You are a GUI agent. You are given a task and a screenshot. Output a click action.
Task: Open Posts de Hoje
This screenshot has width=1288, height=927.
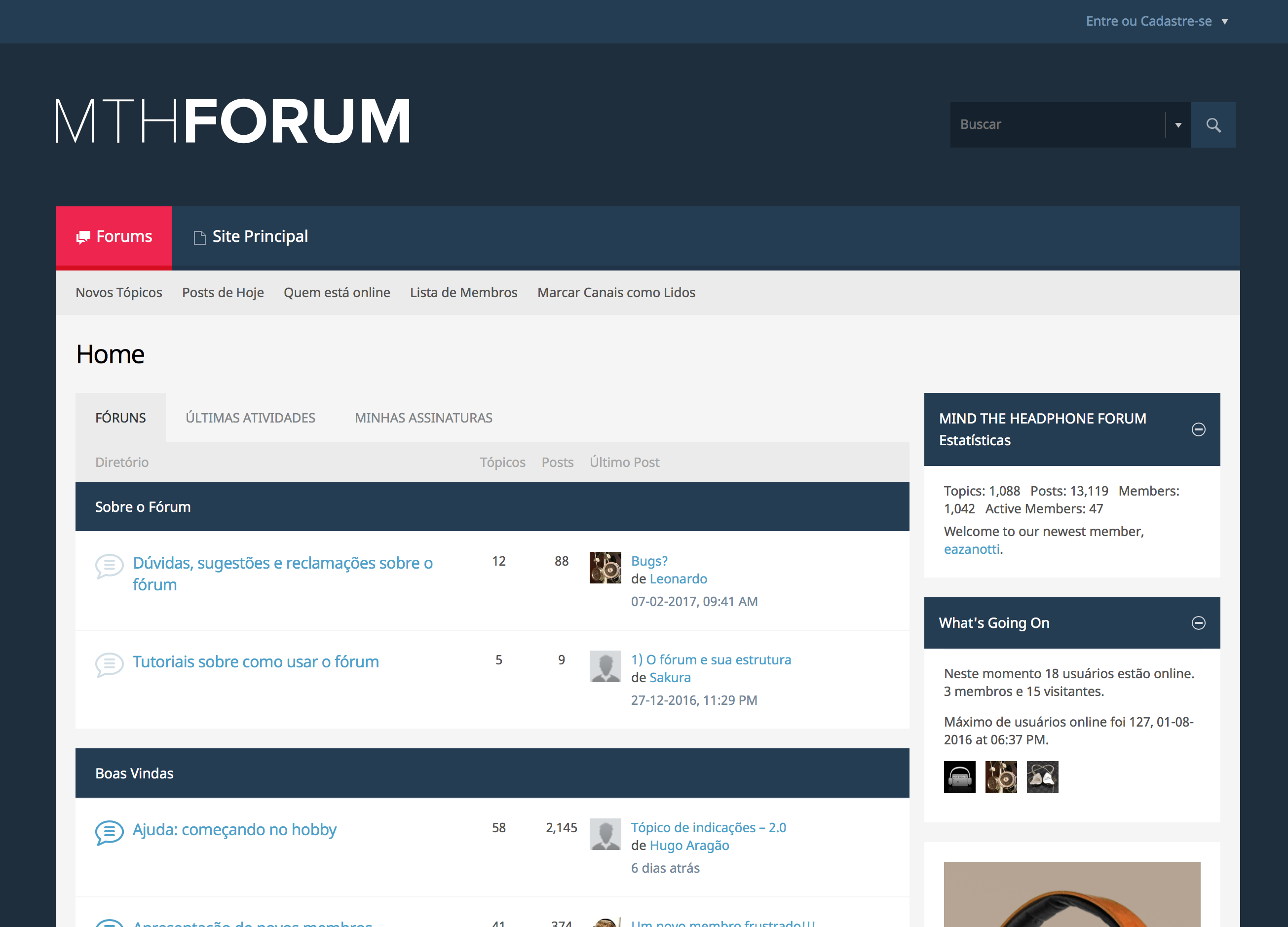[223, 293]
